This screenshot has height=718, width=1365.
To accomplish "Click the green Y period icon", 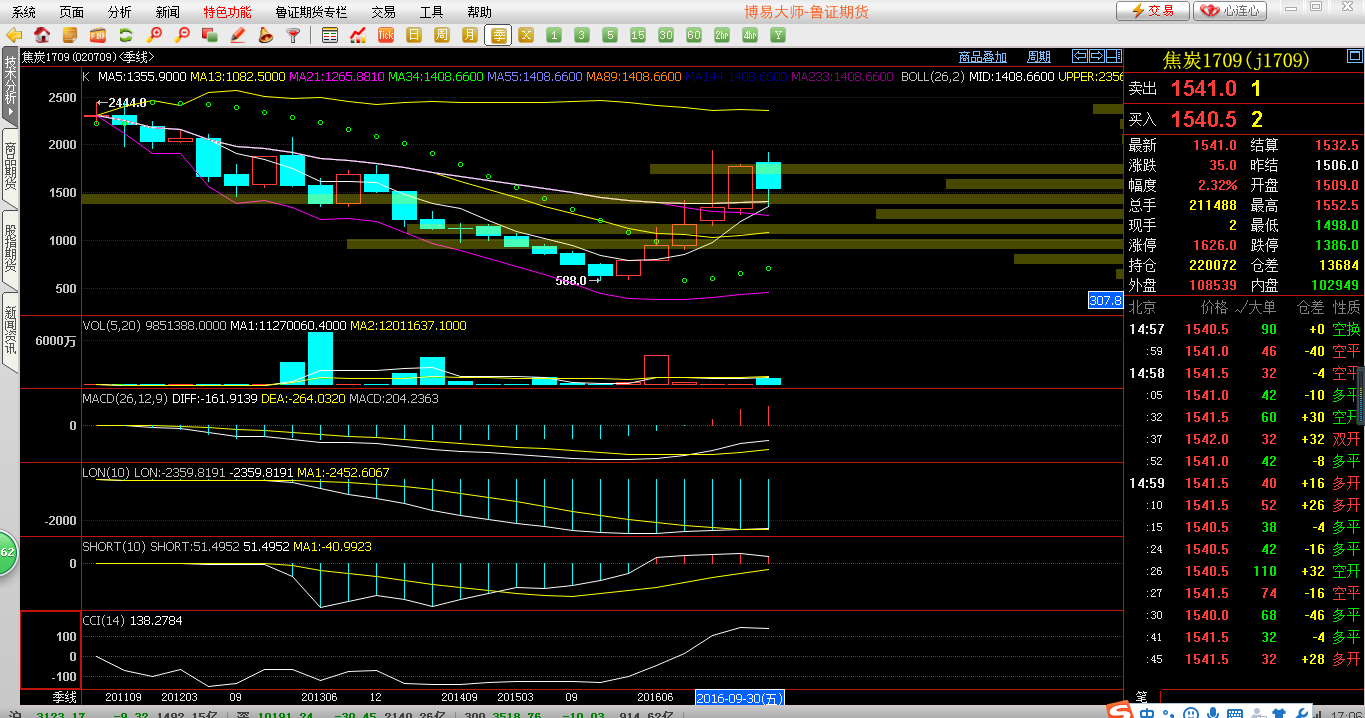I will [x=778, y=36].
